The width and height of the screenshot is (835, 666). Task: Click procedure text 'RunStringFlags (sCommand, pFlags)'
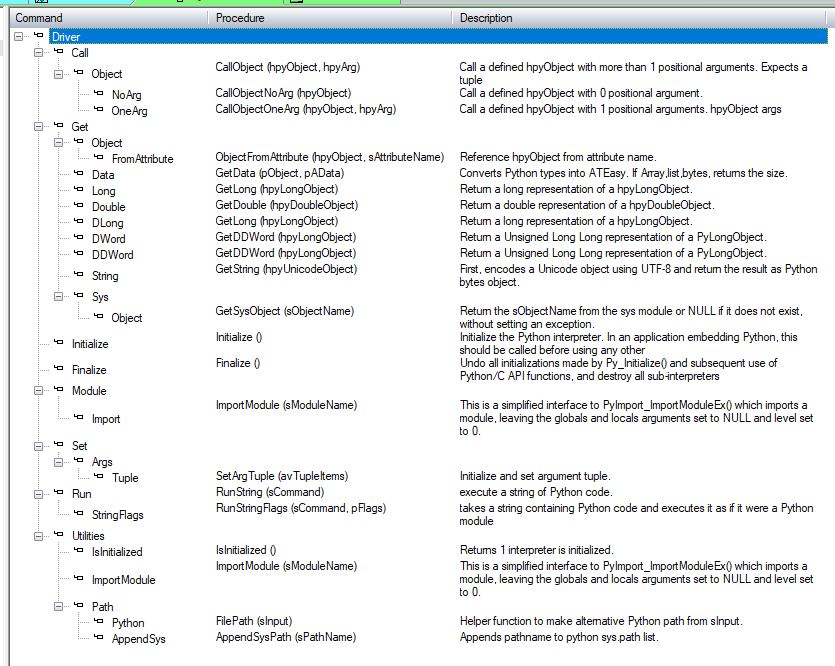pos(300,507)
